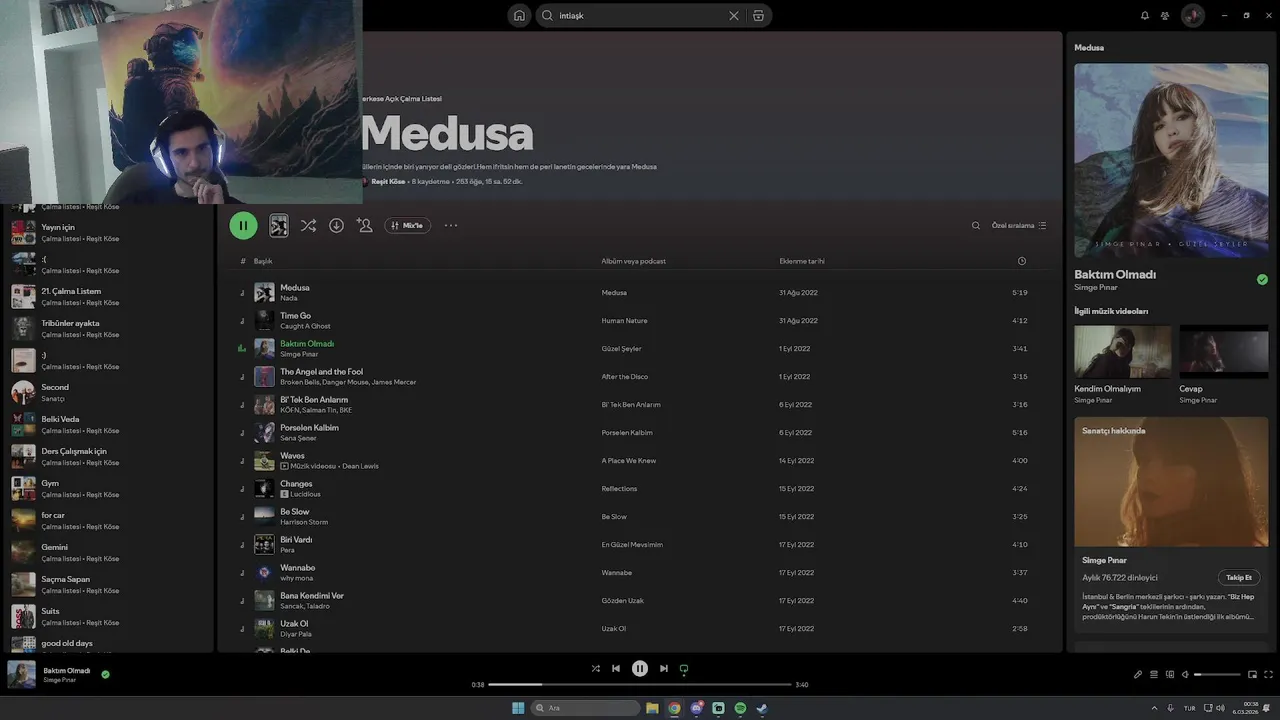Open notifications bell in Spotify top bar

pos(1145,16)
